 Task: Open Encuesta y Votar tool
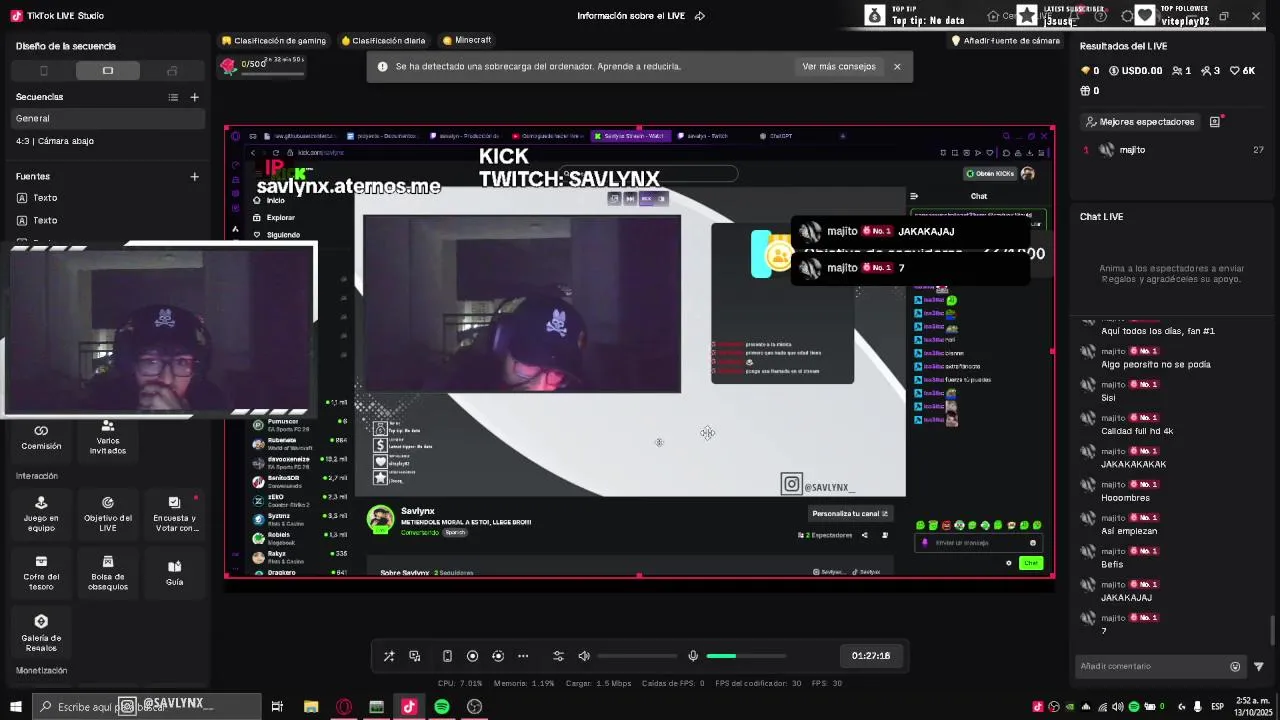tap(175, 513)
